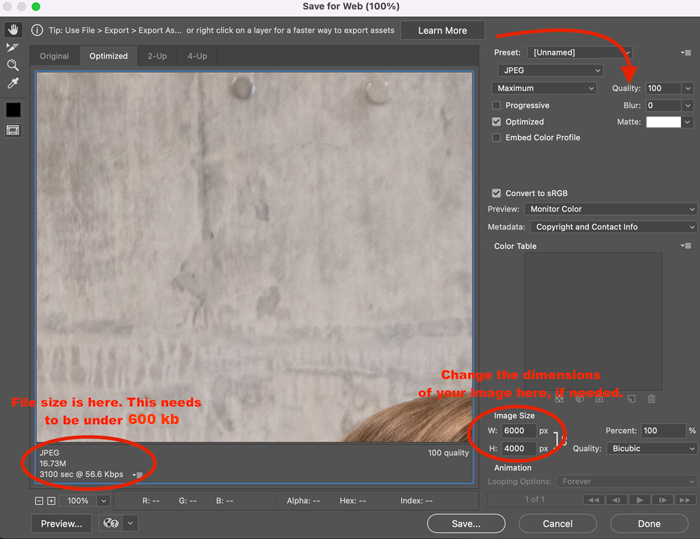Click the Cancel button

tap(558, 523)
